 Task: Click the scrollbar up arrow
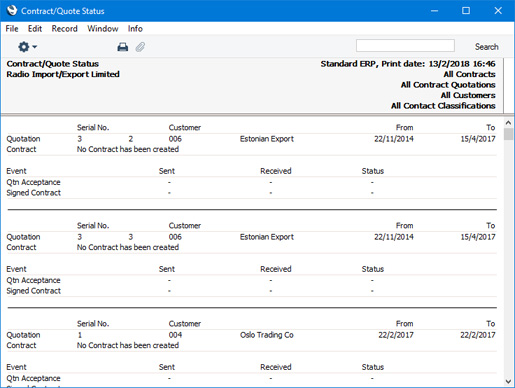tap(508, 123)
